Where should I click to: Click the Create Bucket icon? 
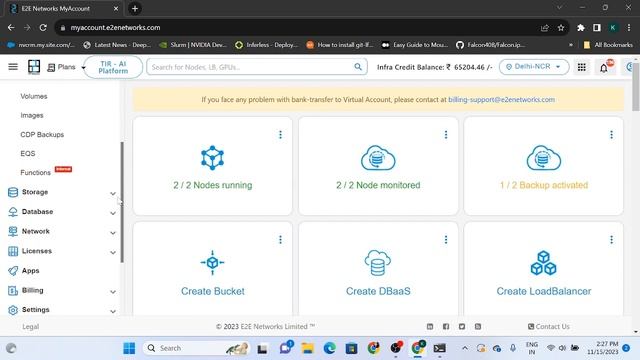tap(213, 262)
